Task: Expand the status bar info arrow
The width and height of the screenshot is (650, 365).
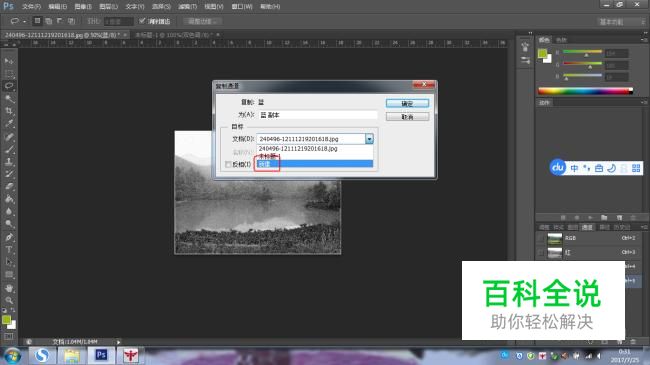Action: pos(119,342)
